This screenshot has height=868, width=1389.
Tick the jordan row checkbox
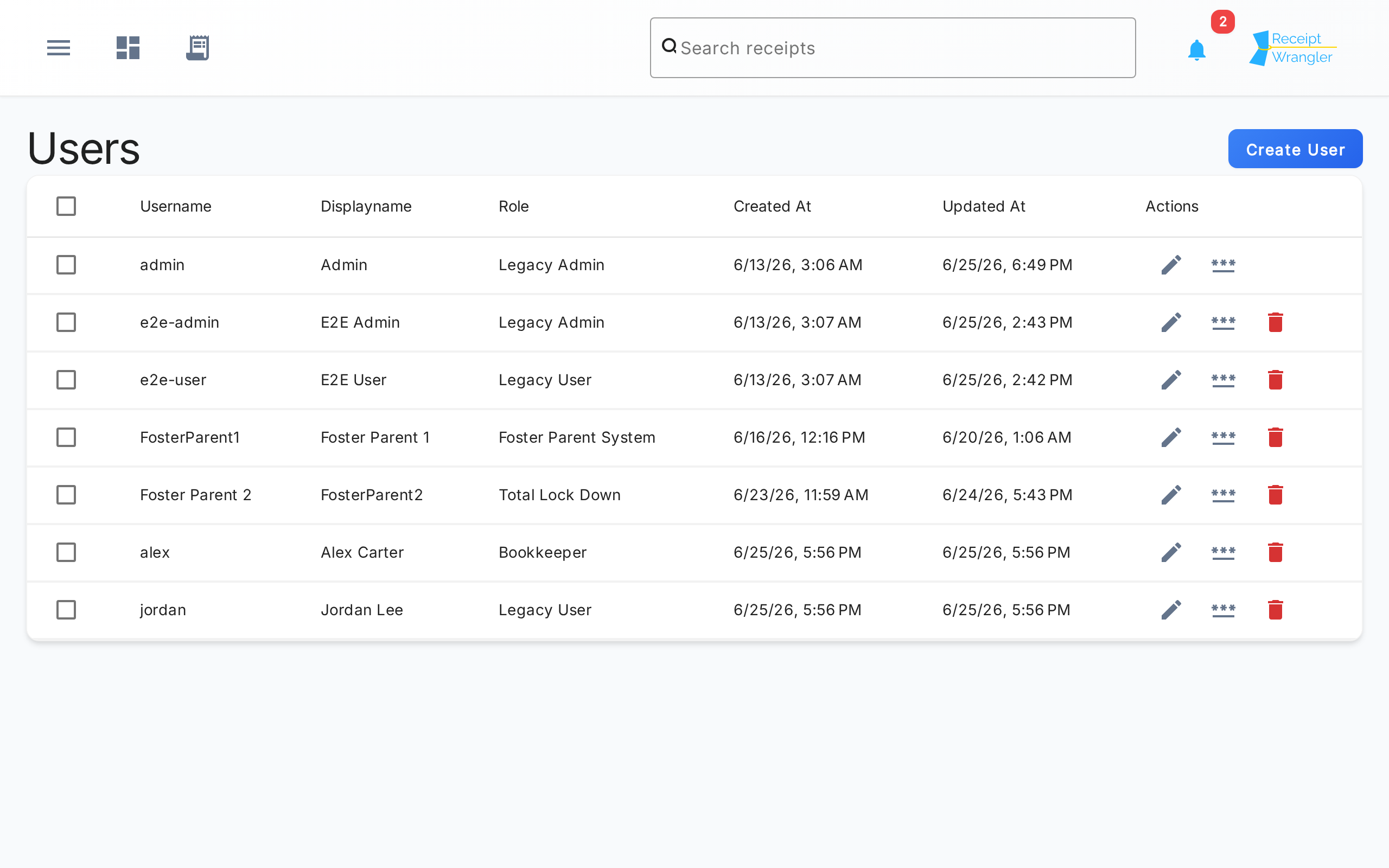(x=66, y=609)
